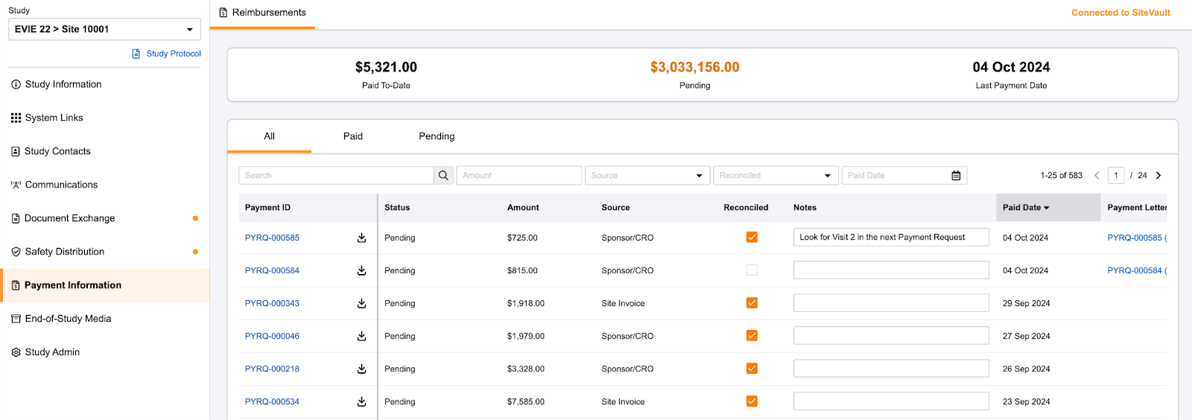Image resolution: width=1192 pixels, height=420 pixels.
Task: Open the Paid Date calendar picker icon
Action: [x=956, y=175]
